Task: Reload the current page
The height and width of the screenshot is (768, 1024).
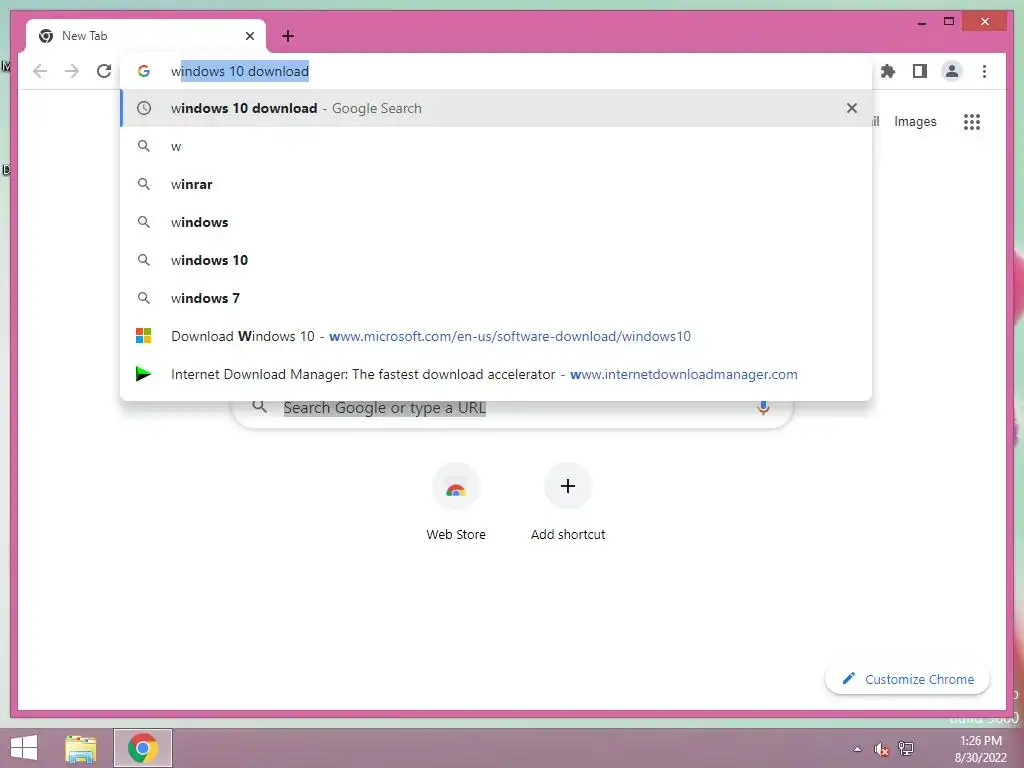Action: click(104, 71)
